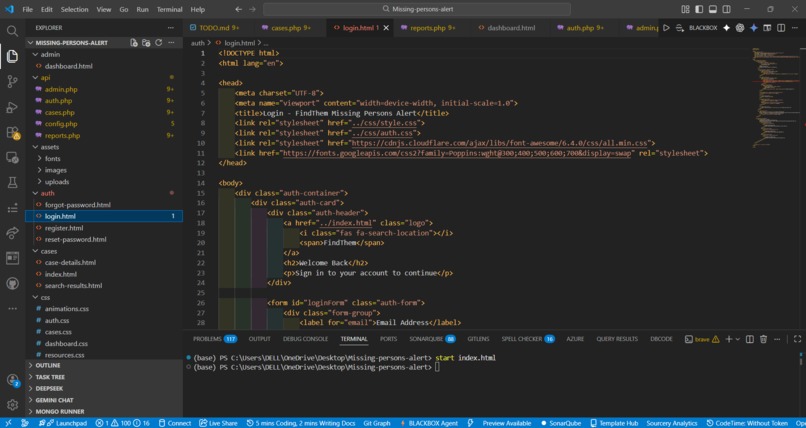
Task: Switch to the SPELL CHECKER panel tab
Action: (528, 339)
